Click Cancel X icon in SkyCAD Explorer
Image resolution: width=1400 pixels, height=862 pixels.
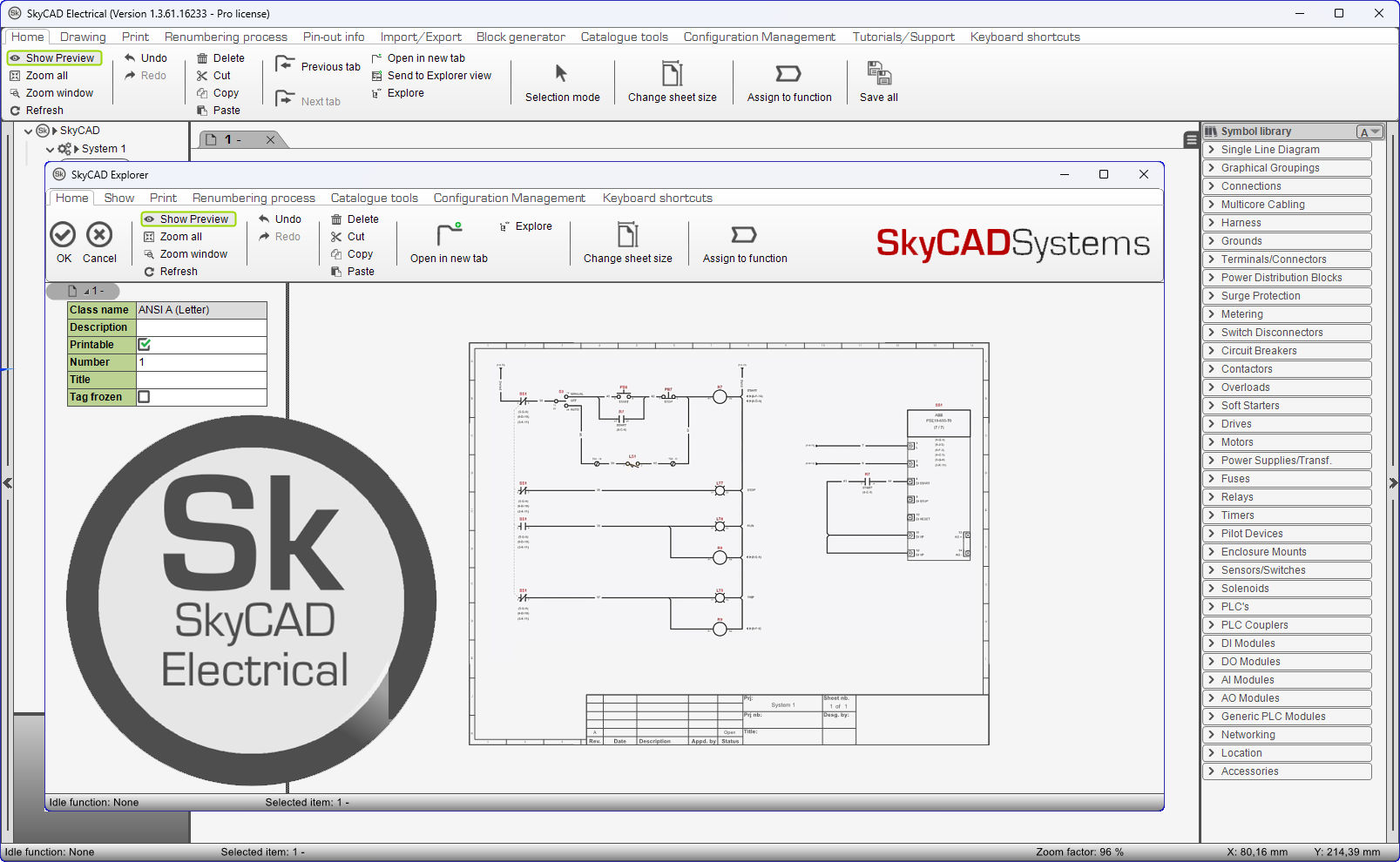click(x=99, y=234)
